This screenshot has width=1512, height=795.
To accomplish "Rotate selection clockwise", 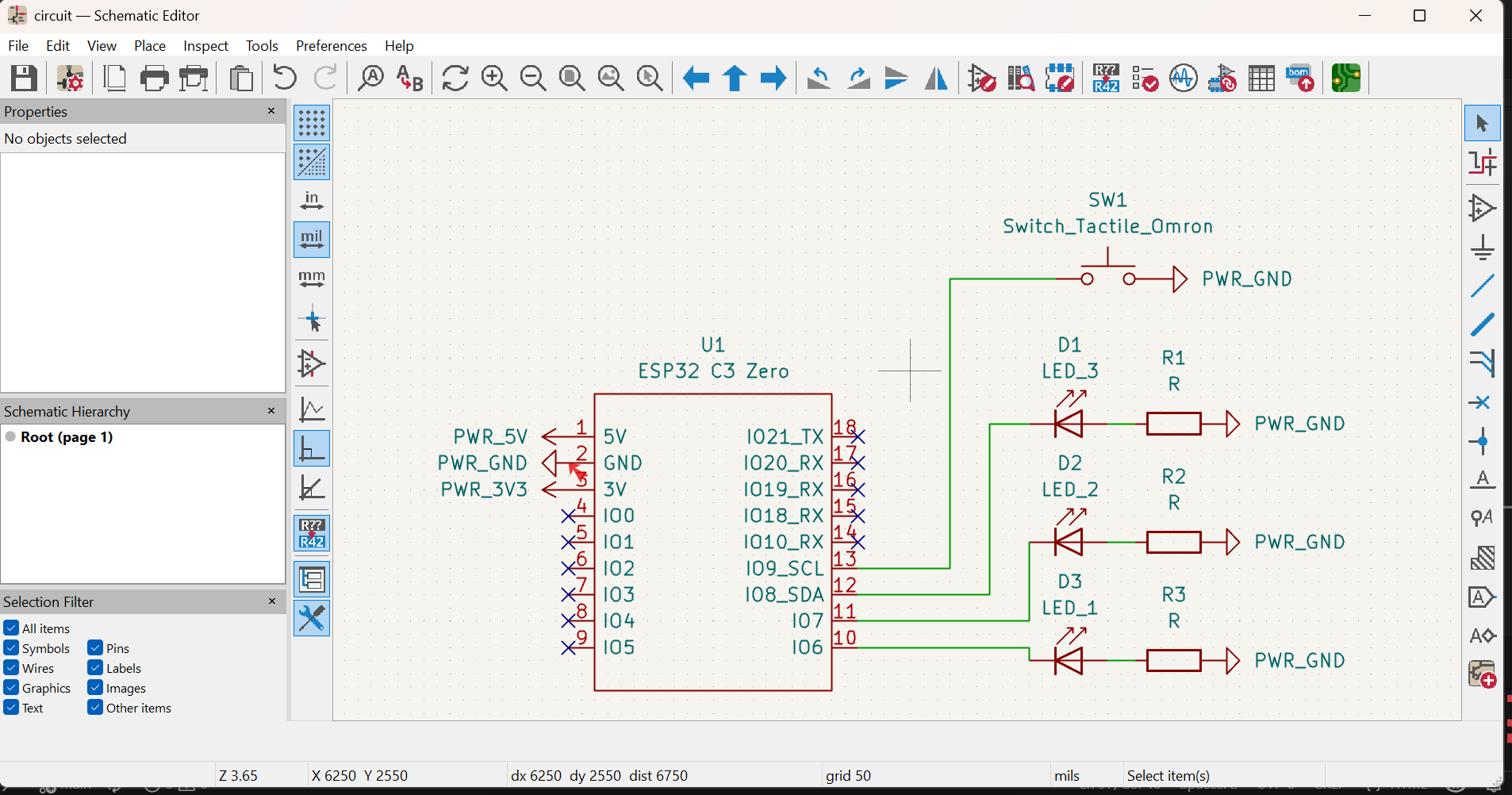I will 858,79.
